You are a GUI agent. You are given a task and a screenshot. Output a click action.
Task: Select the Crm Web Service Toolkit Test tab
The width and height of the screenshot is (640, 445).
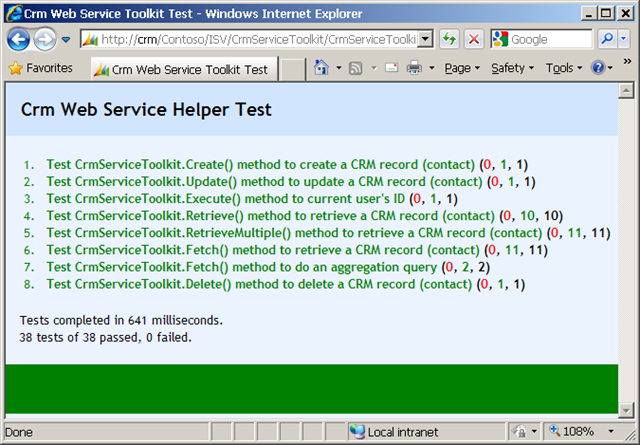tap(184, 69)
